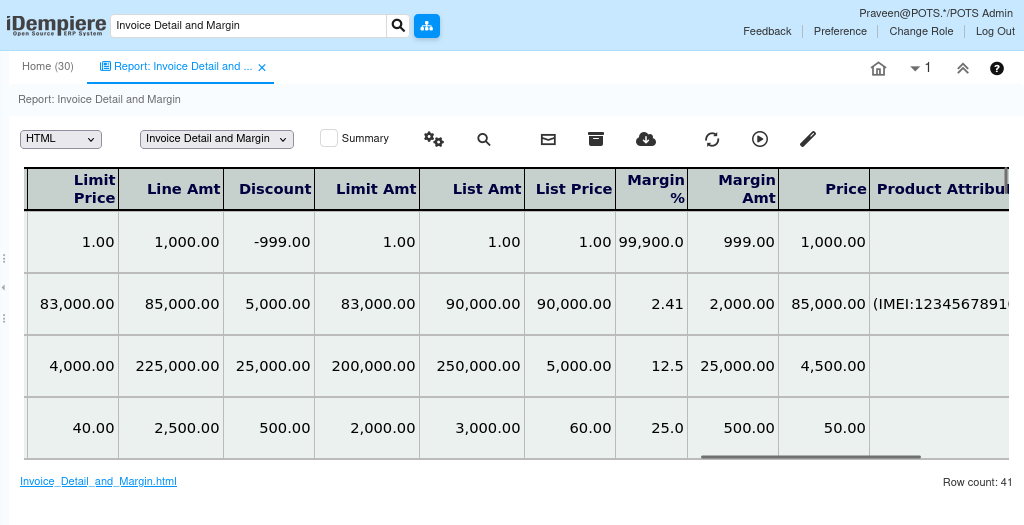The width and height of the screenshot is (1024, 525).
Task: Click the Limit Price column header
Action: tap(72, 189)
